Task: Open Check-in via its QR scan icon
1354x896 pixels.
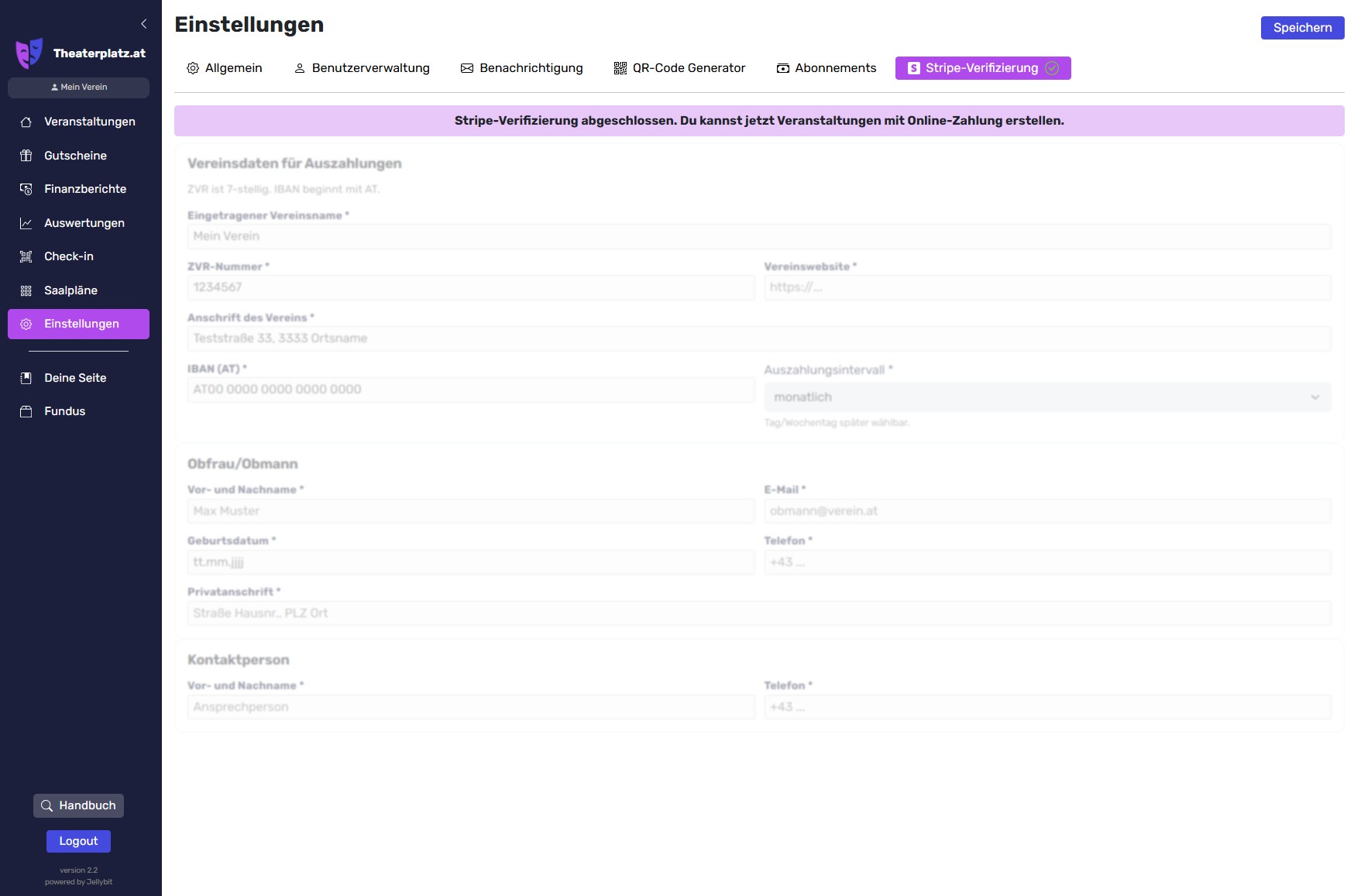Action: (26, 256)
